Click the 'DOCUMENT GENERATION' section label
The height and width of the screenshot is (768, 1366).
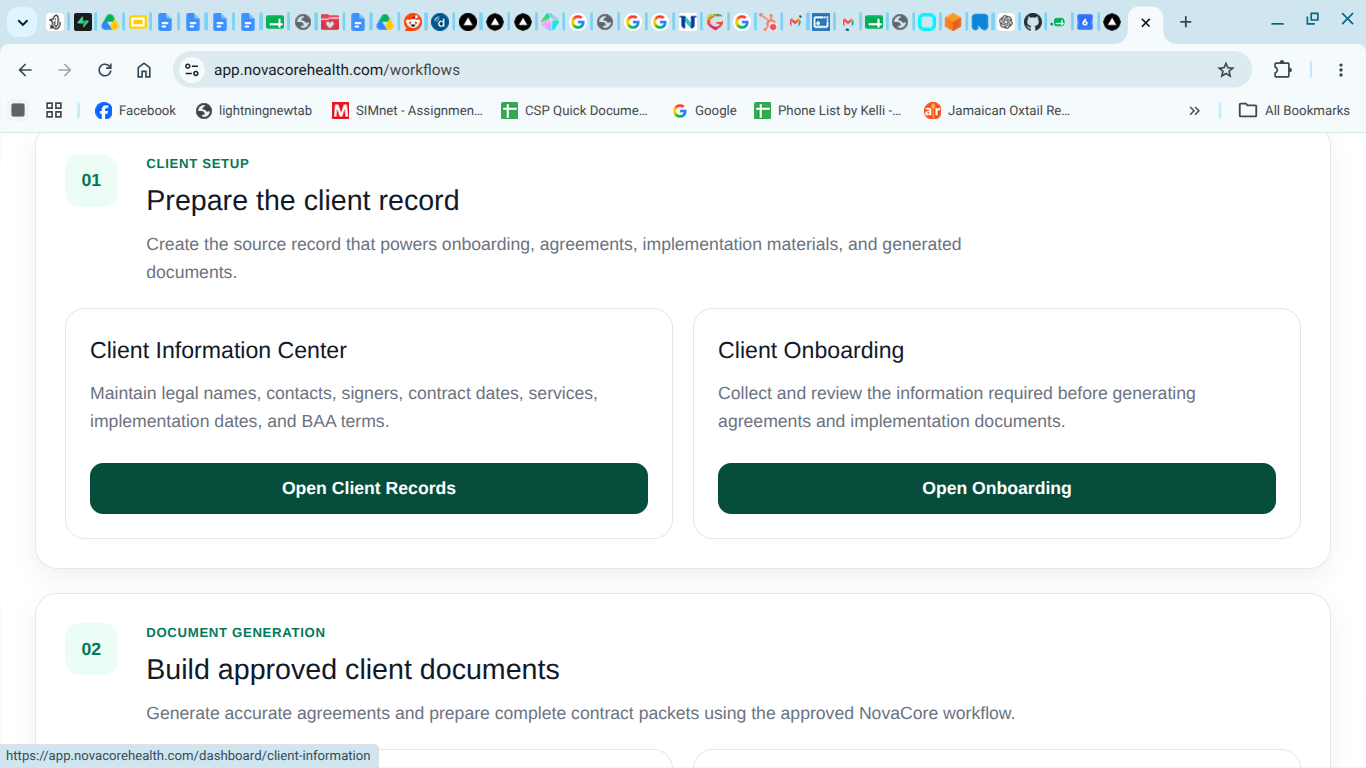[236, 632]
